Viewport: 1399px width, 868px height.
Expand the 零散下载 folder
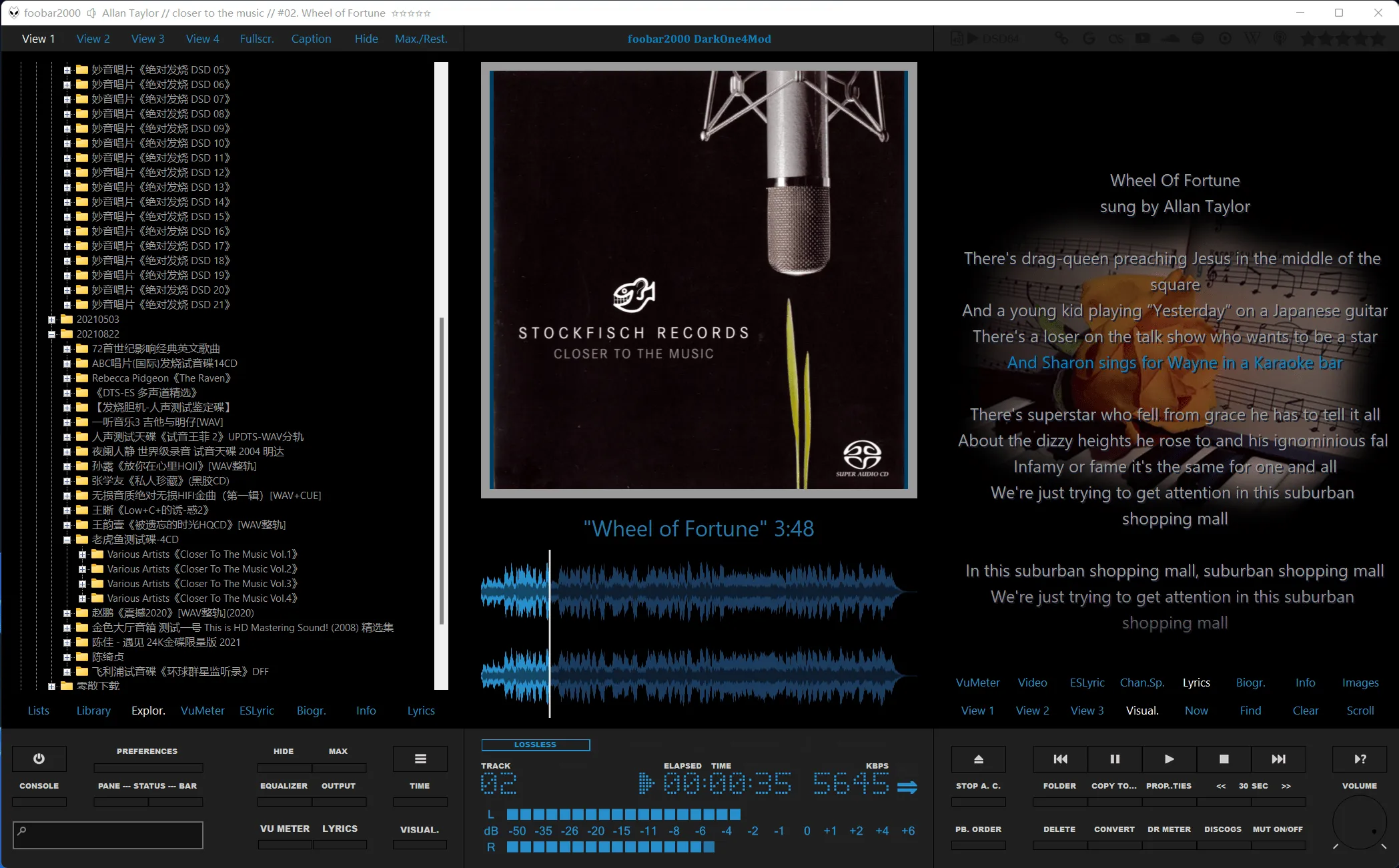click(51, 686)
